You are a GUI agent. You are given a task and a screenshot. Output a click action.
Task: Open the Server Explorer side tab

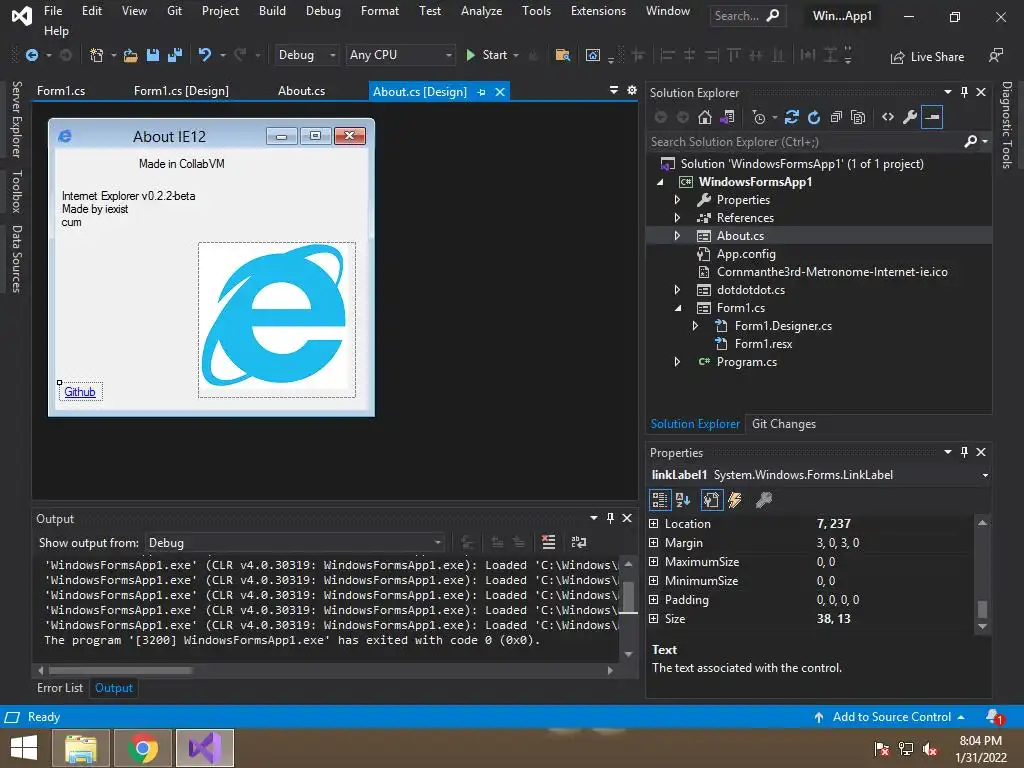tap(17, 120)
